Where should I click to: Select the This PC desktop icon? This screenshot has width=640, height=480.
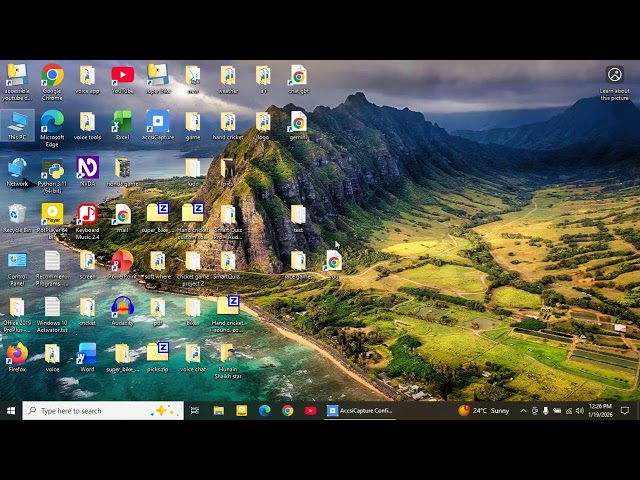coord(17,125)
